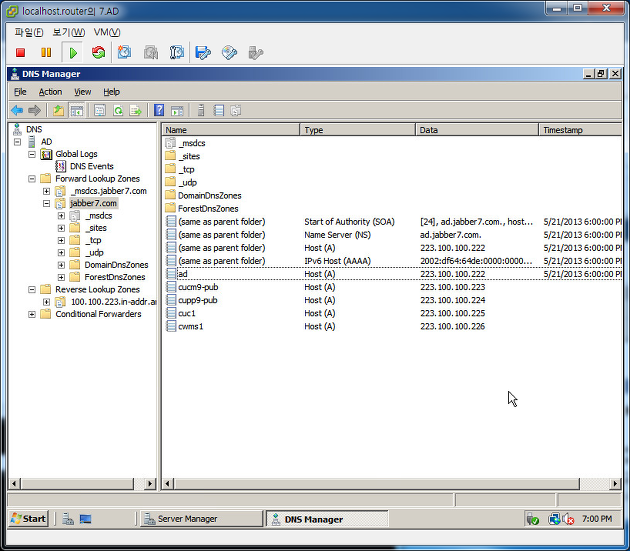This screenshot has width=630, height=551.
Task: Select the cupp9-pub host record
Action: (x=198, y=300)
